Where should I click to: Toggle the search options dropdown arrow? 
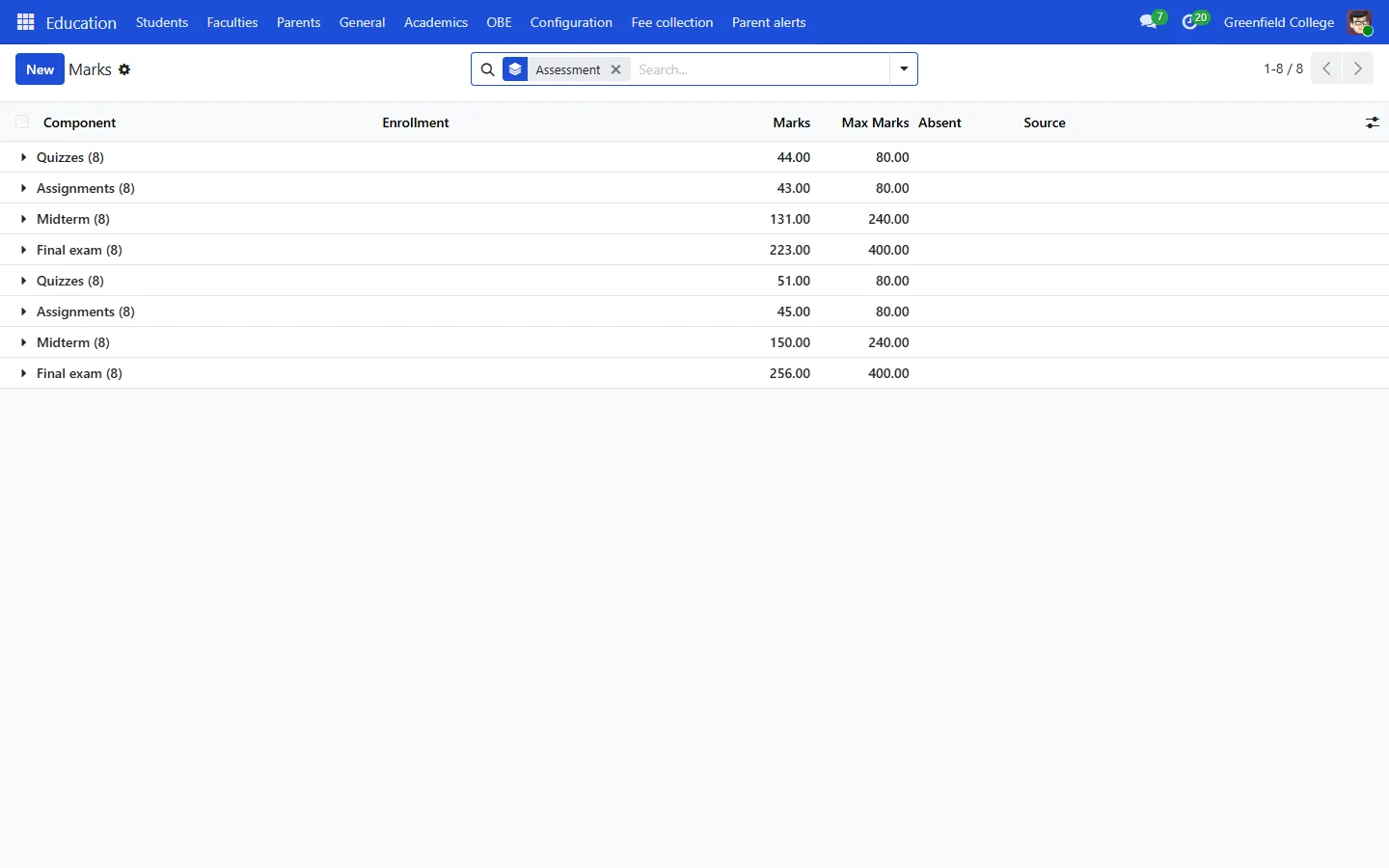(x=904, y=69)
